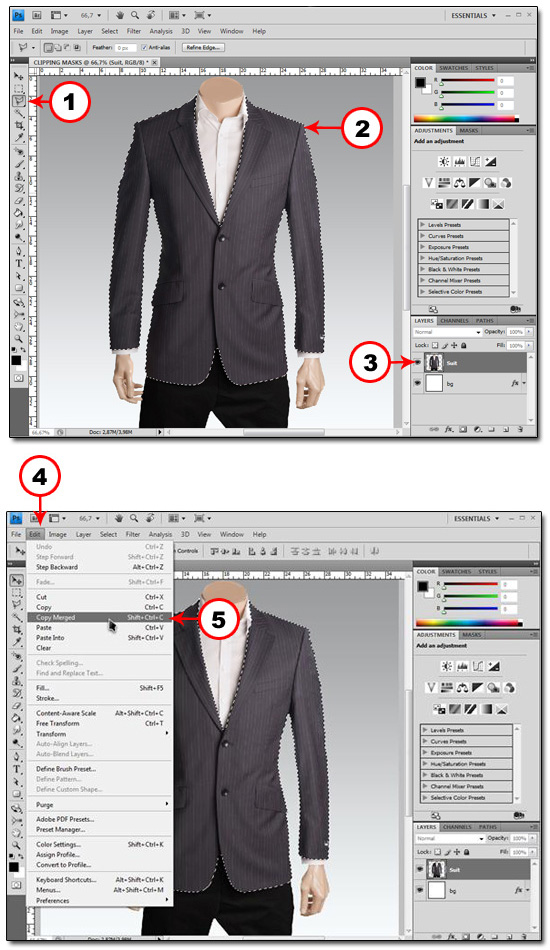Toggle Suit layer visibility in lower window
The image size is (550, 950).
420,869
